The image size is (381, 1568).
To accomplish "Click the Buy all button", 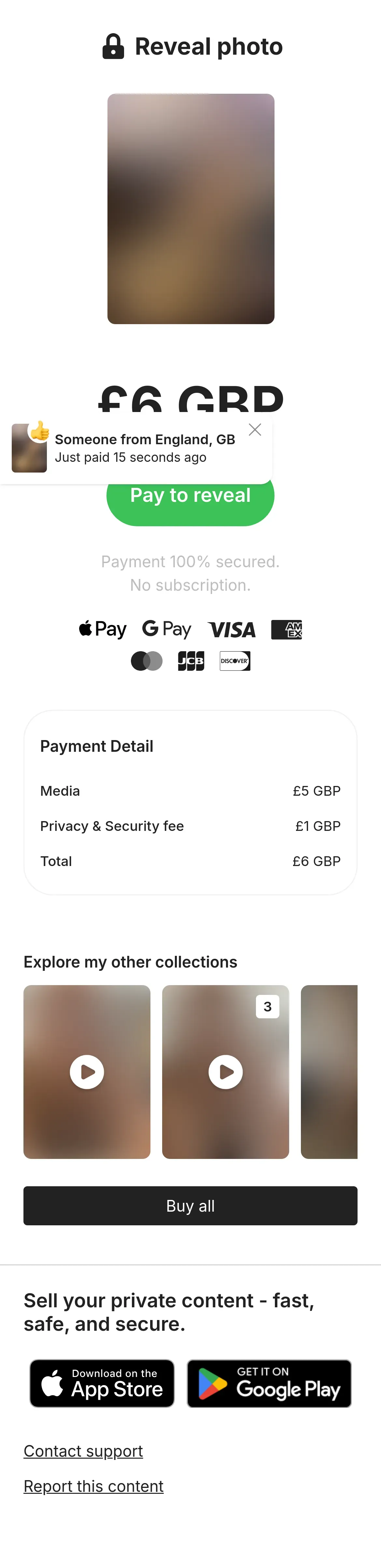I will 190,1205.
